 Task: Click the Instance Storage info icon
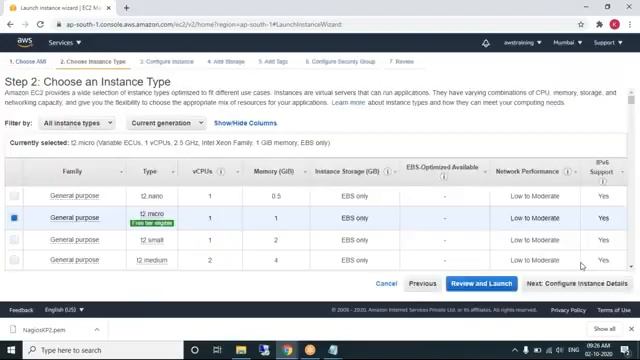coord(387,172)
